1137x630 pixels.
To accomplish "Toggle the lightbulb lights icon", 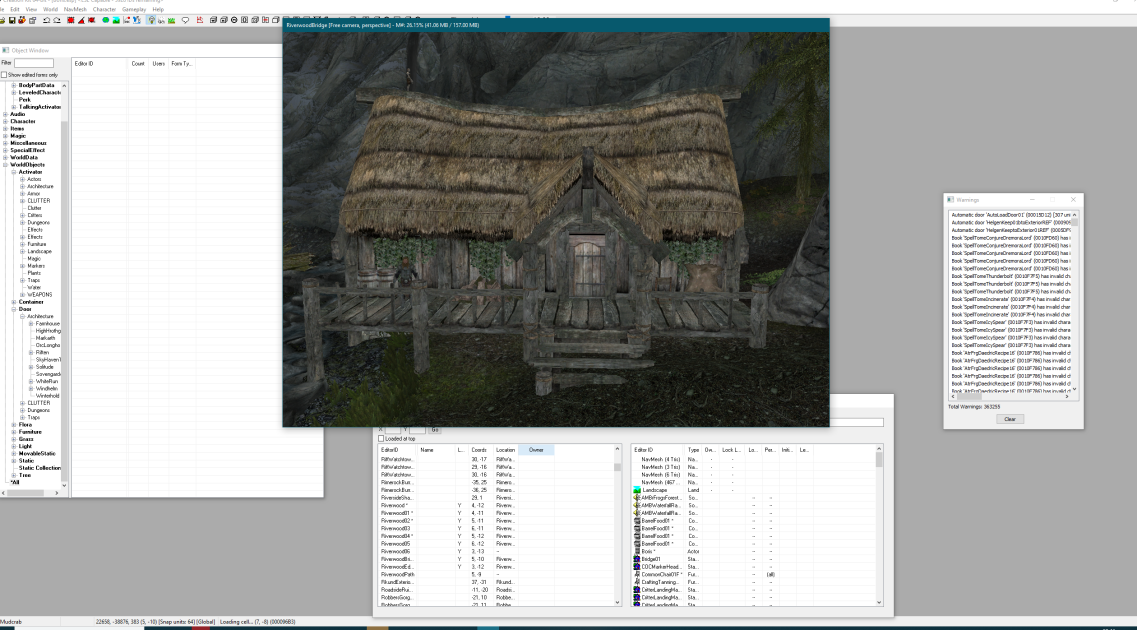I will (152, 20).
